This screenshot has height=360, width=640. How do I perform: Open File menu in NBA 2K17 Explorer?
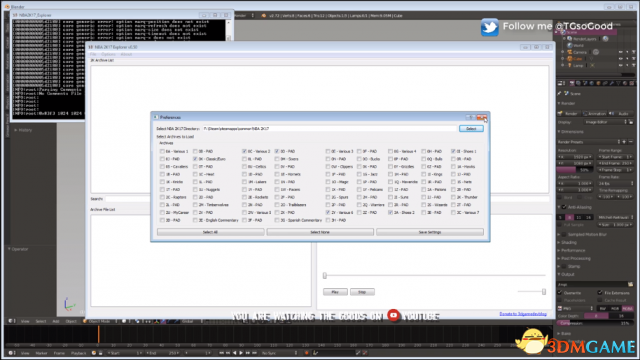(x=93, y=54)
